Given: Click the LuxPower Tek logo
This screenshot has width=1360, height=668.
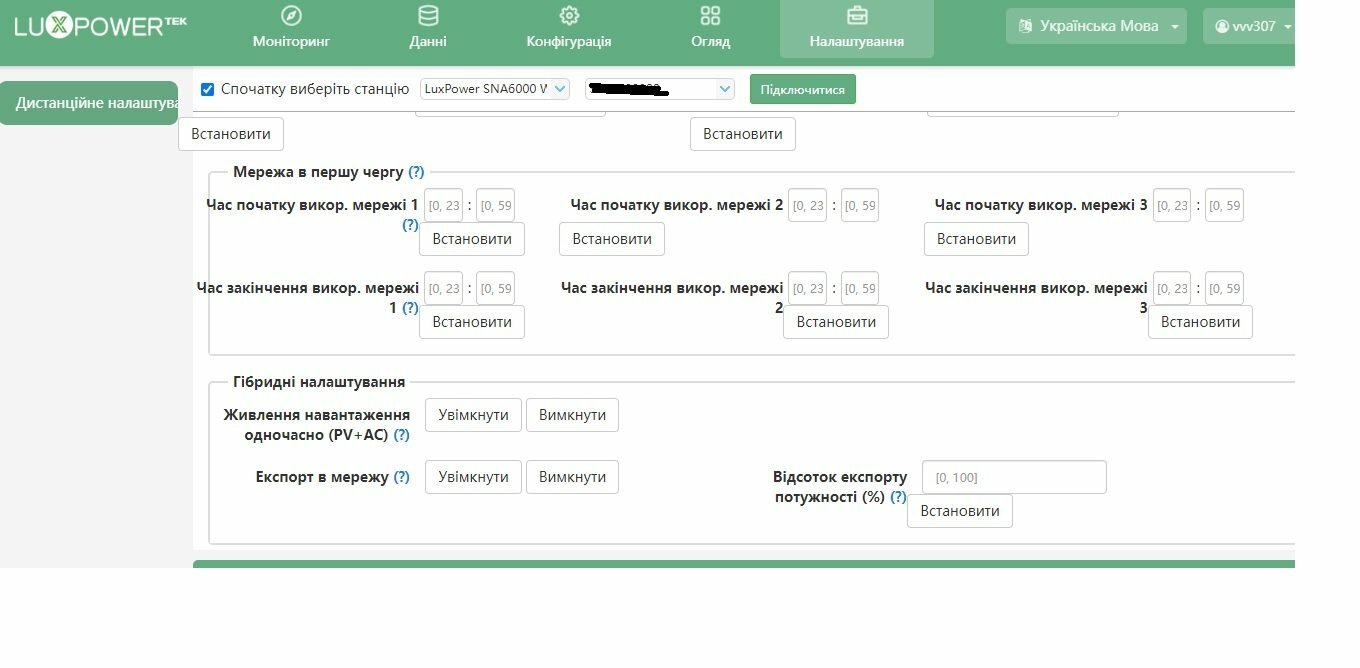Looking at the screenshot, I should coord(101,26).
